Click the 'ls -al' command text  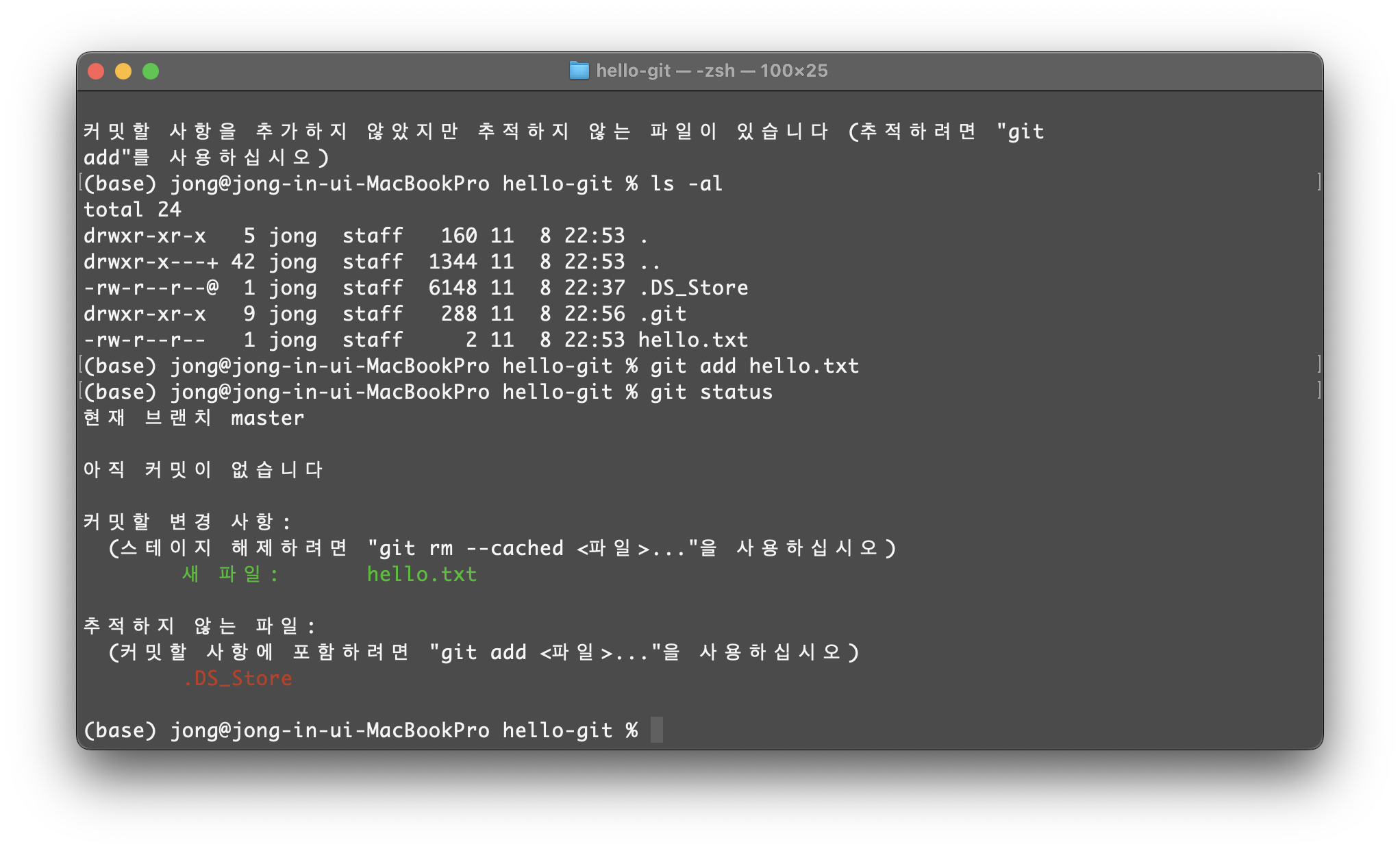(686, 184)
